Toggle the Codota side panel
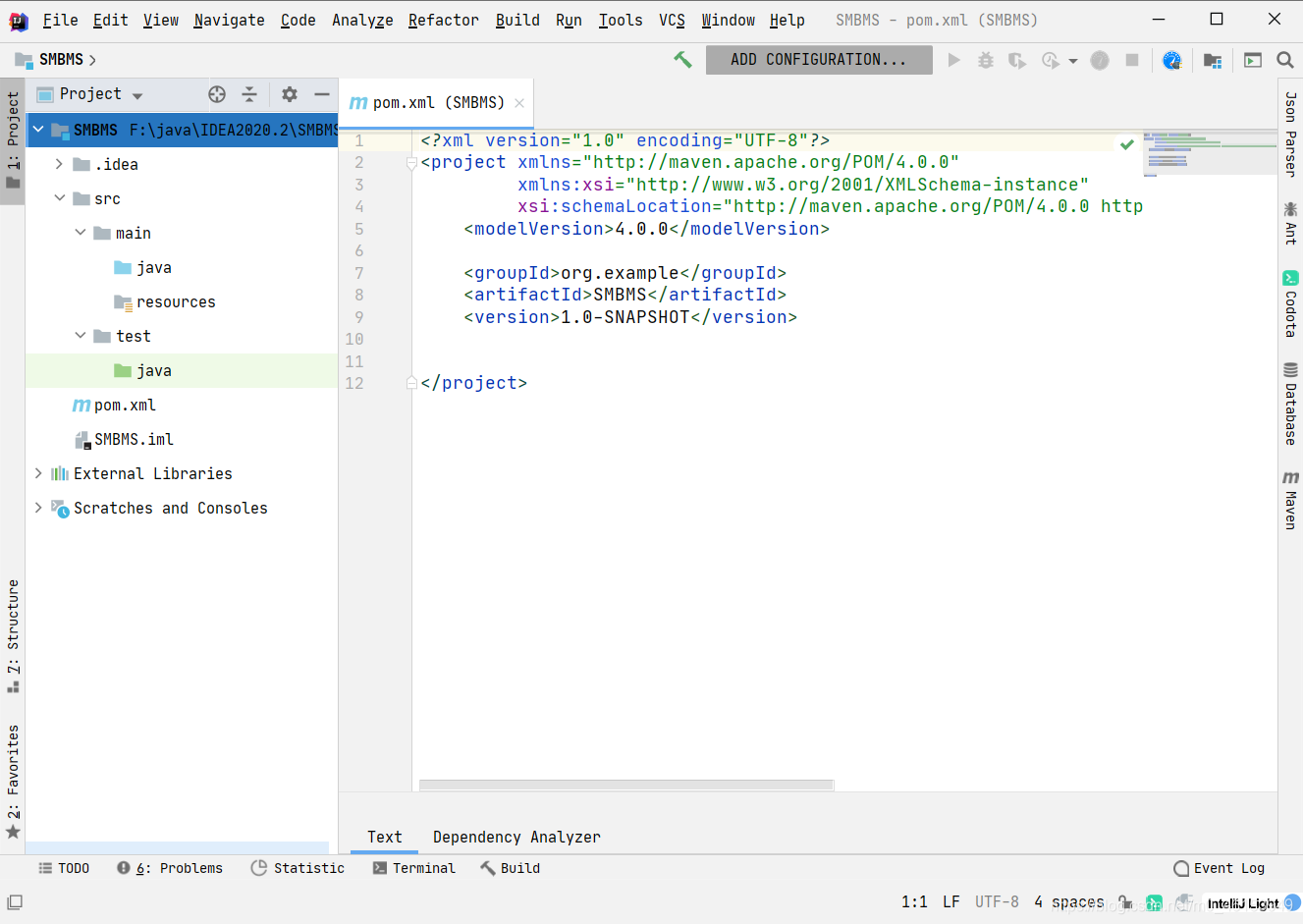Viewport: 1303px width, 924px height. pyautogui.click(x=1290, y=305)
